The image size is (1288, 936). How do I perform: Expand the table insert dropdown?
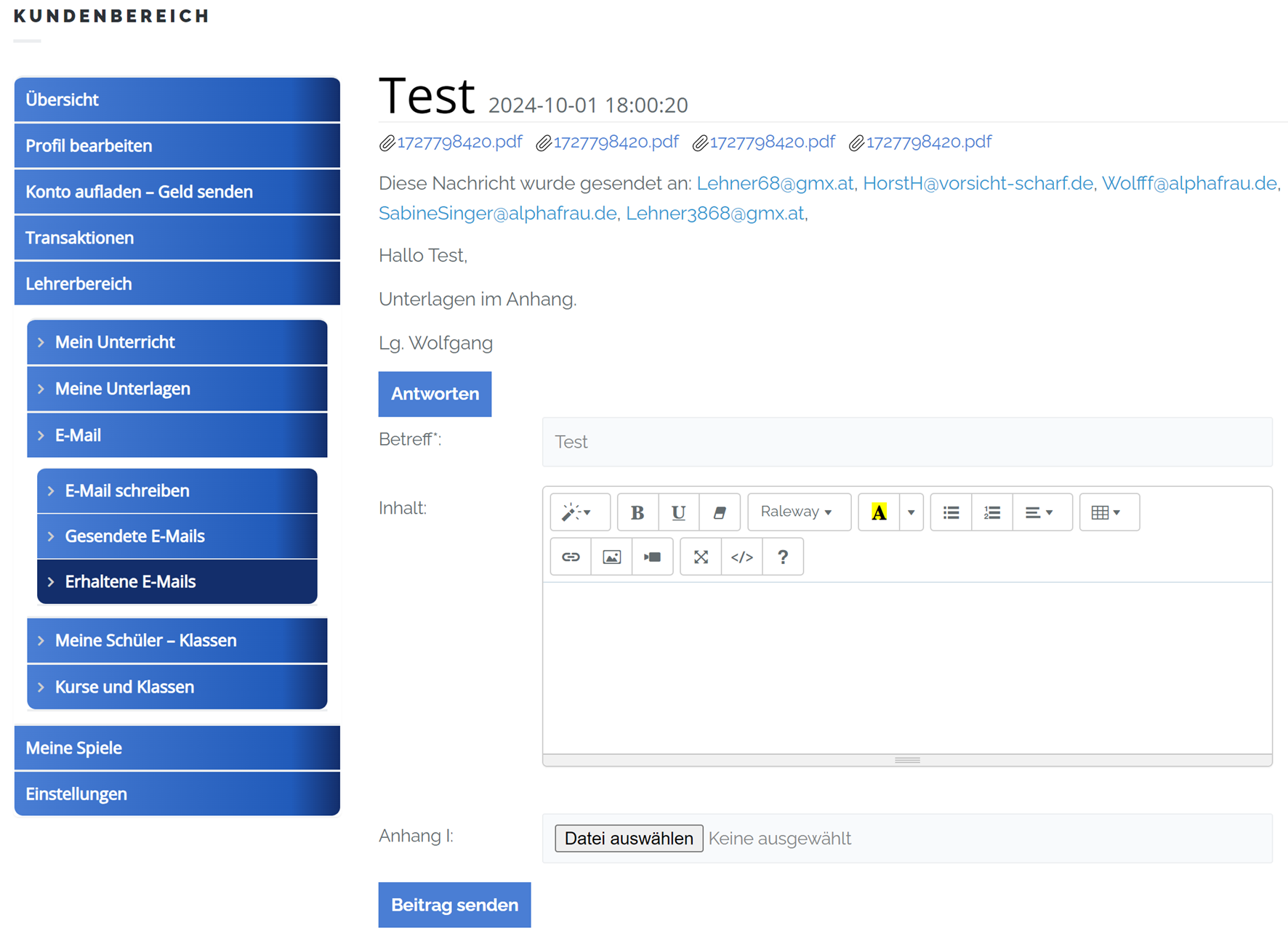[1108, 512]
